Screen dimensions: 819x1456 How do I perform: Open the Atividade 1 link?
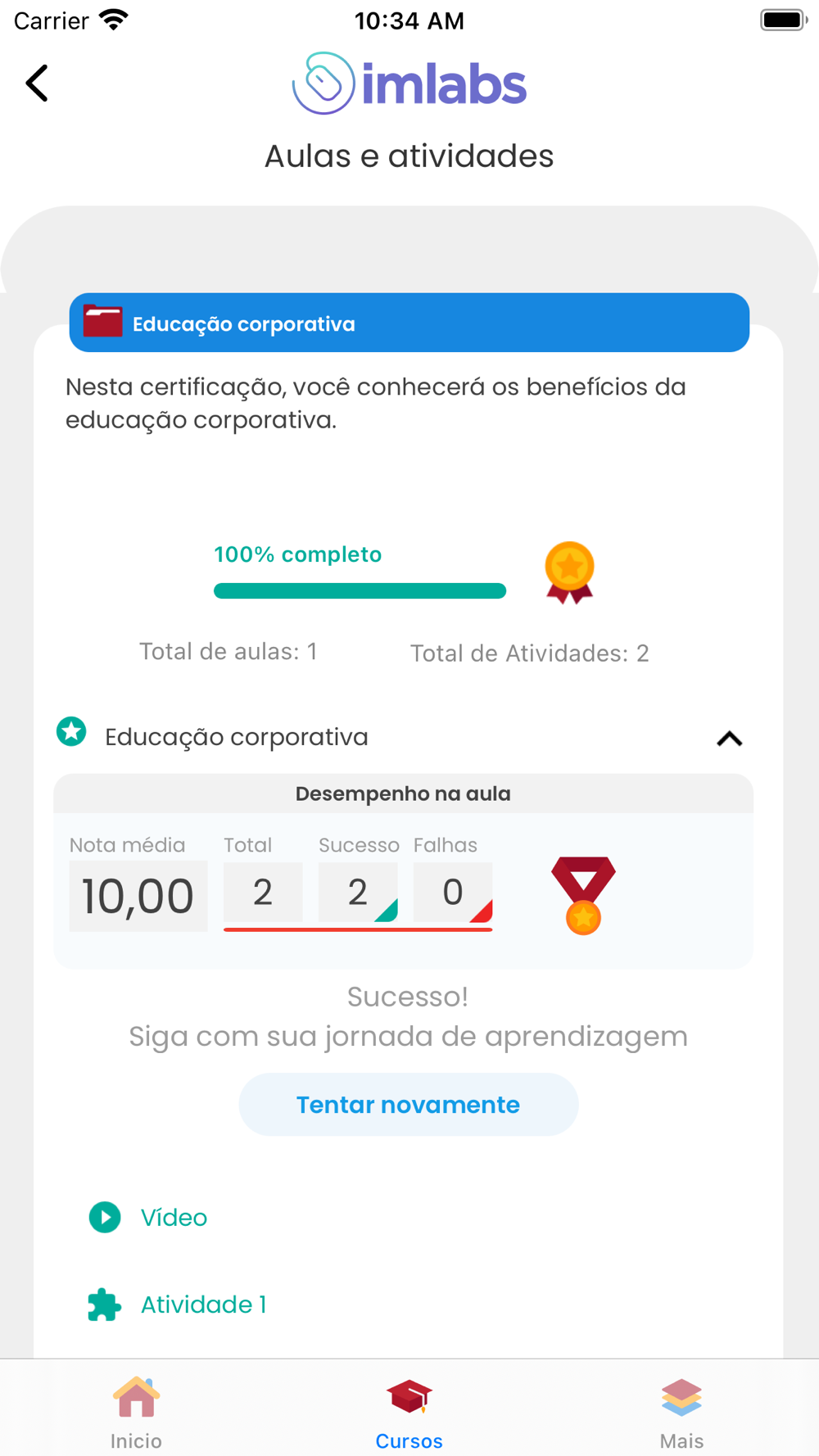click(x=204, y=1305)
